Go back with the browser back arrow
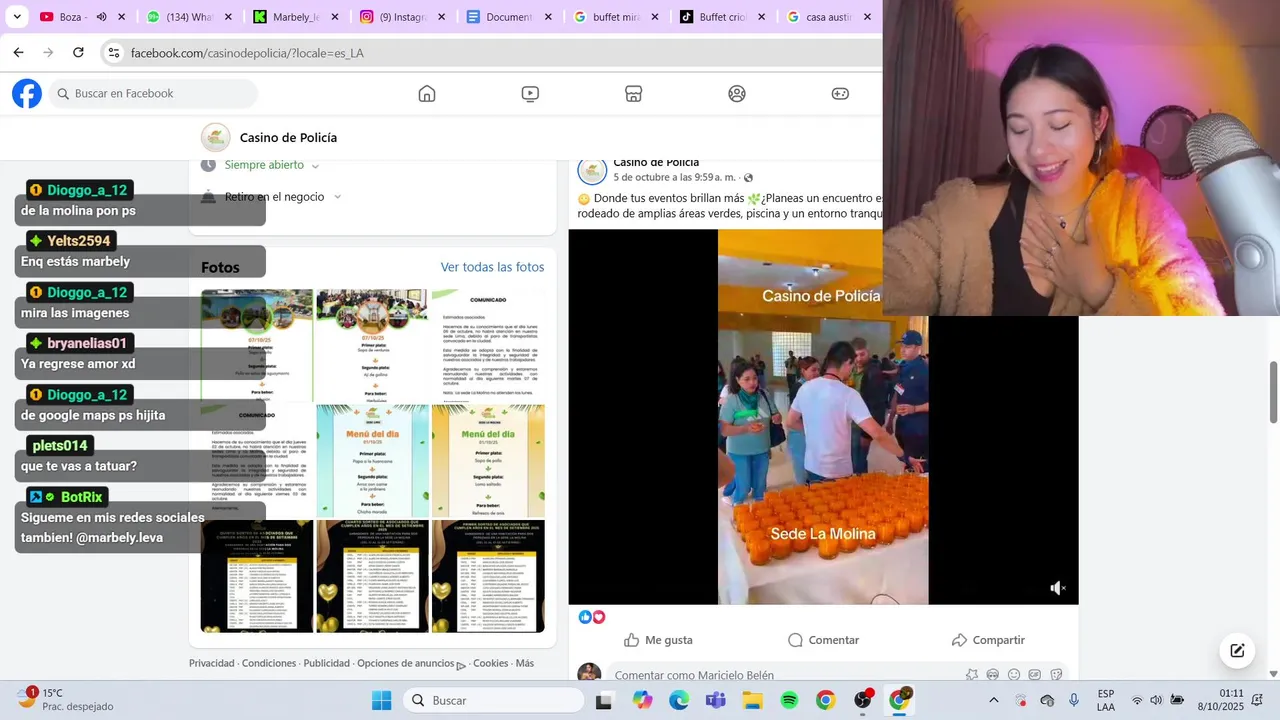The height and width of the screenshot is (720, 1280). 18,52
